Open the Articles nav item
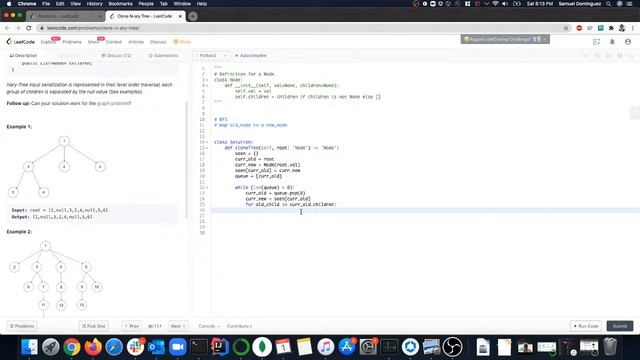 (136, 42)
